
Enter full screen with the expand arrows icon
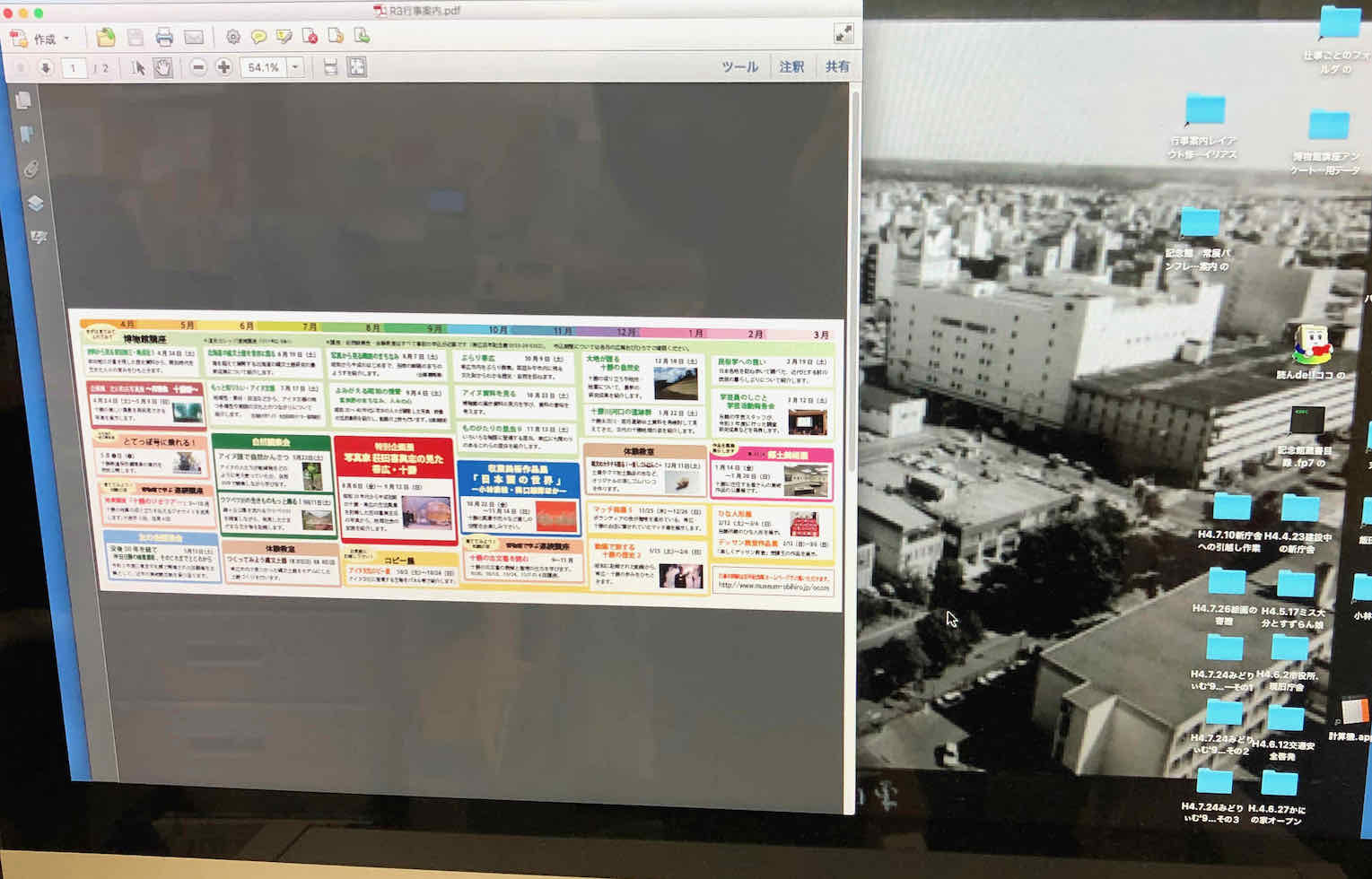pos(843,34)
